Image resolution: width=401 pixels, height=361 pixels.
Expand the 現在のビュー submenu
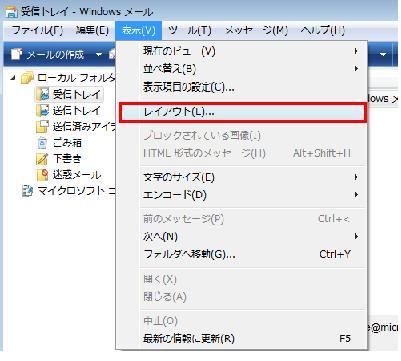tap(356, 51)
